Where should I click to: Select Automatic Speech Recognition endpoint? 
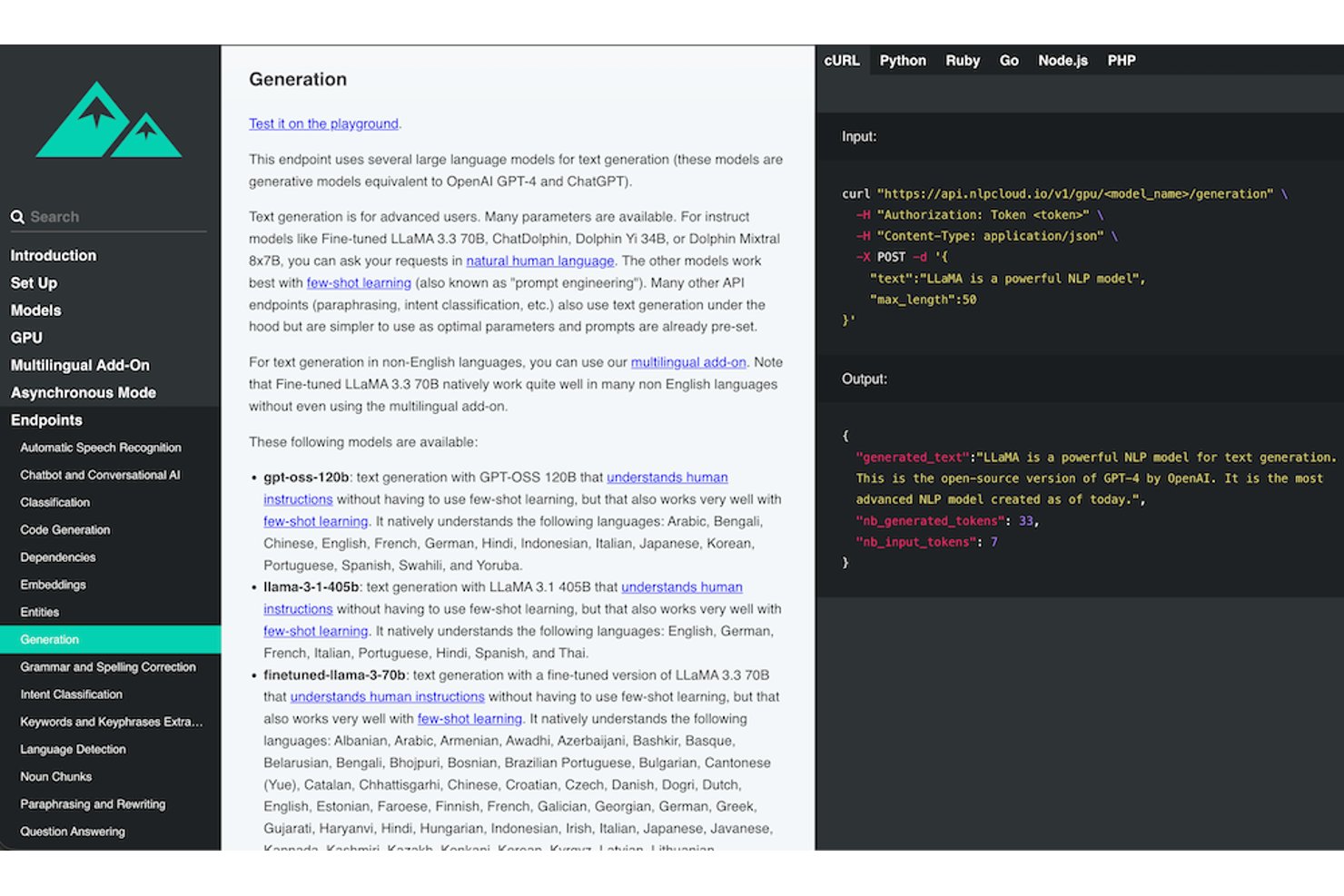coord(101,448)
